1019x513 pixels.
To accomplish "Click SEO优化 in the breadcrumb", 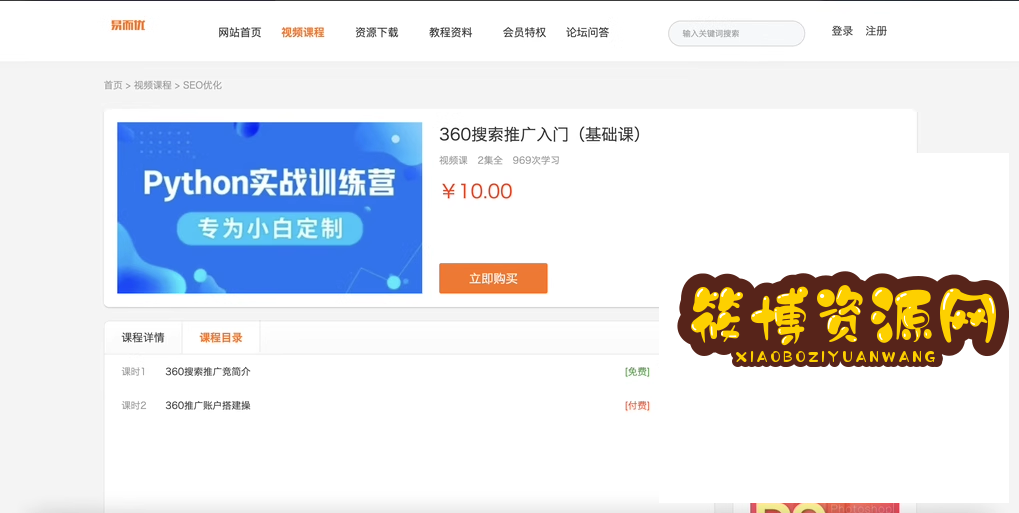I will click(x=202, y=85).
